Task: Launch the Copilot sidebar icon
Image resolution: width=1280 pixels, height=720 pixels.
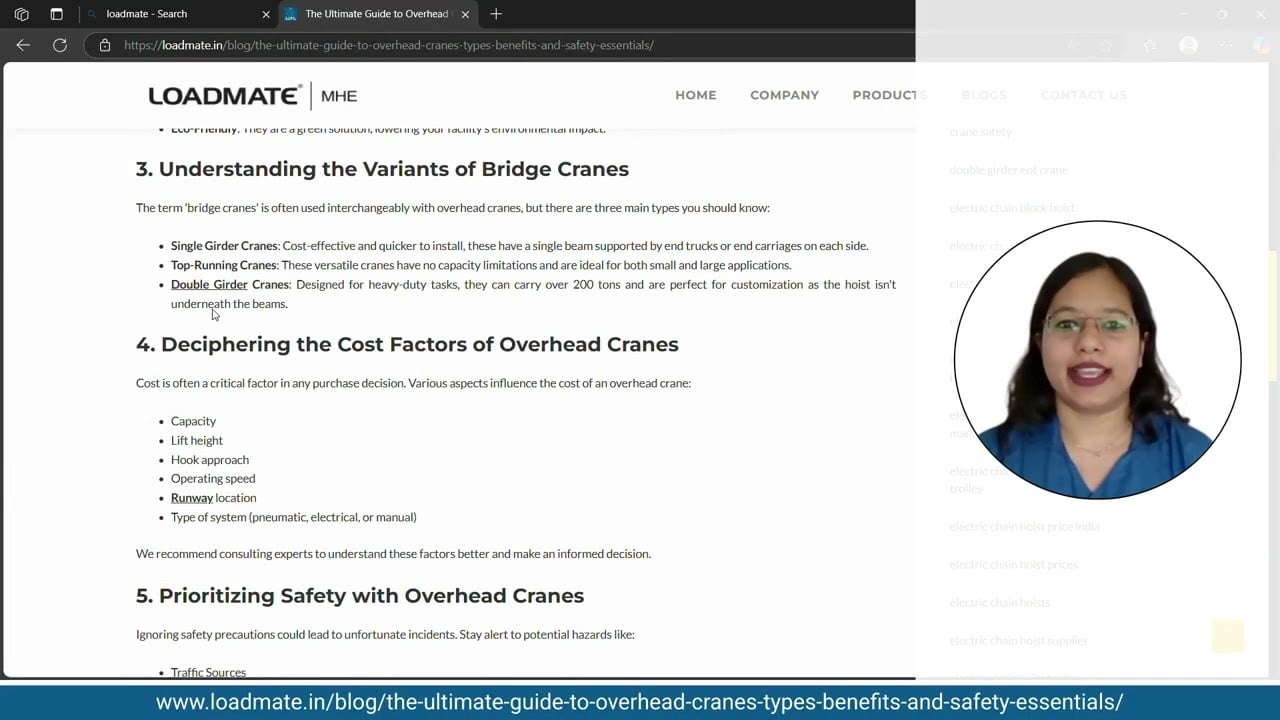Action: (x=1261, y=45)
